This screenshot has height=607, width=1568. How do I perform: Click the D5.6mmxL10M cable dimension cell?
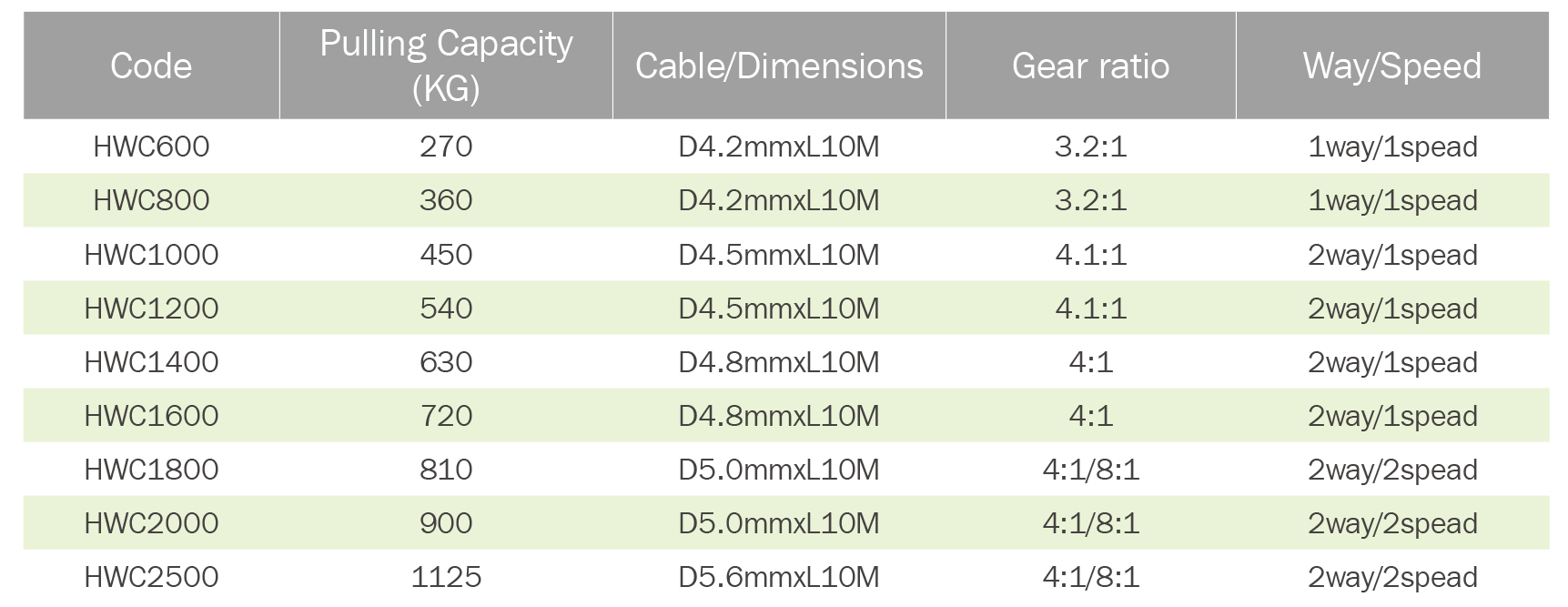(x=779, y=576)
